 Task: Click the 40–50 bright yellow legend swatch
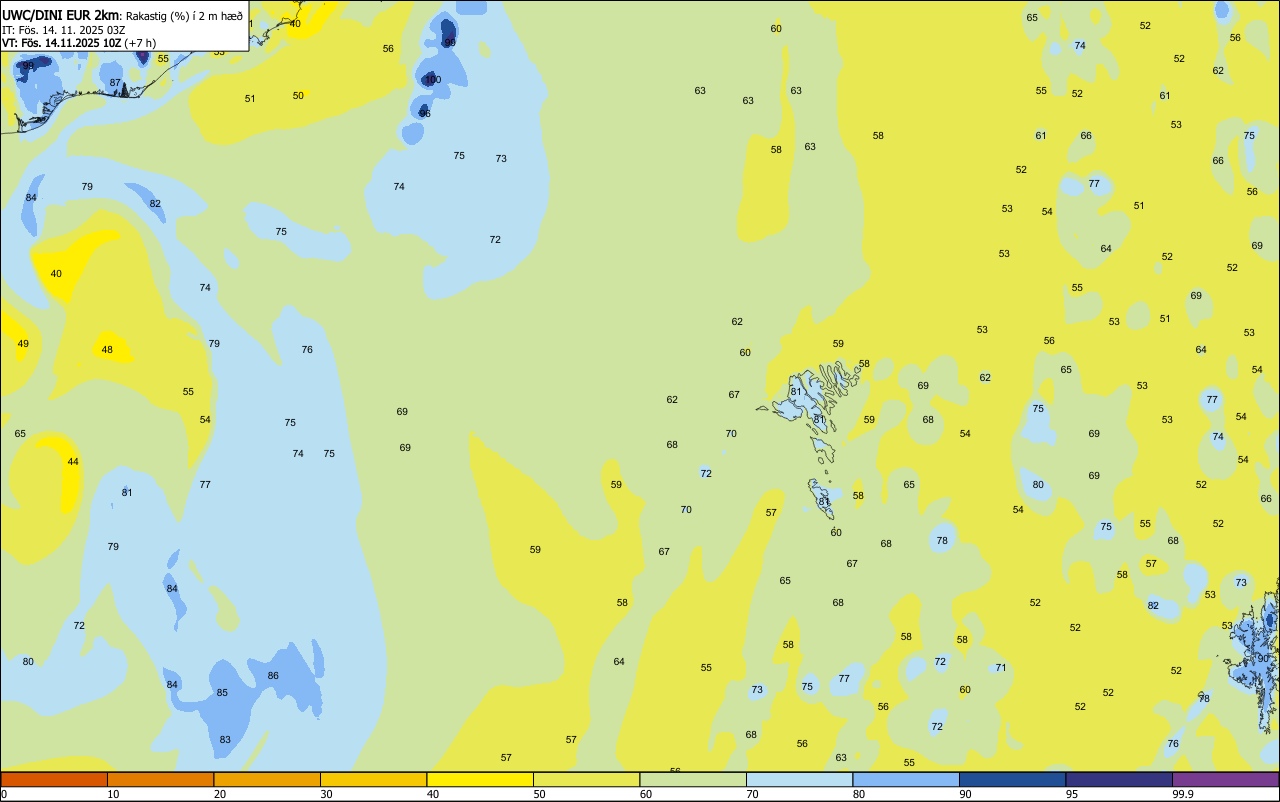coord(480,779)
